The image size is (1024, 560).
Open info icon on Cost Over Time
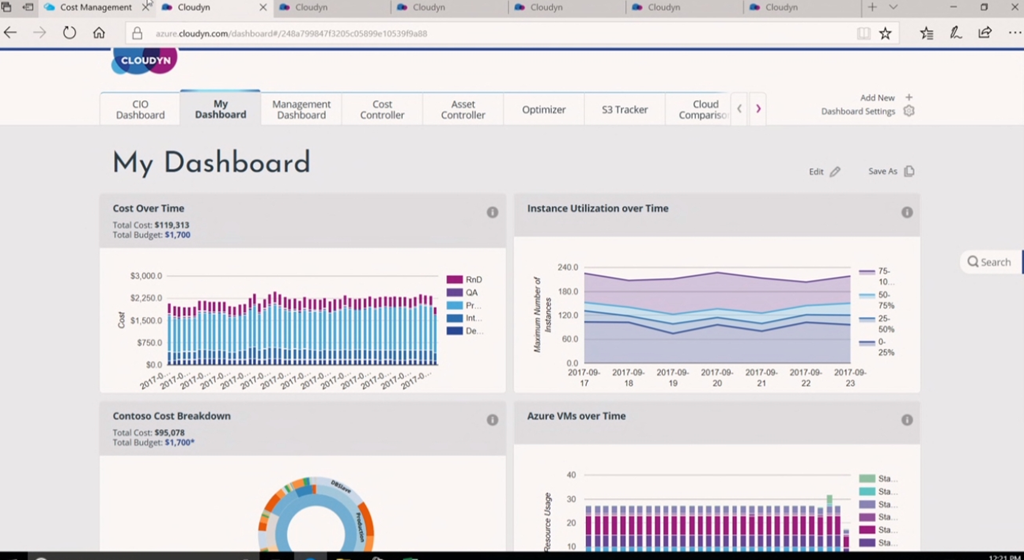pos(492,212)
